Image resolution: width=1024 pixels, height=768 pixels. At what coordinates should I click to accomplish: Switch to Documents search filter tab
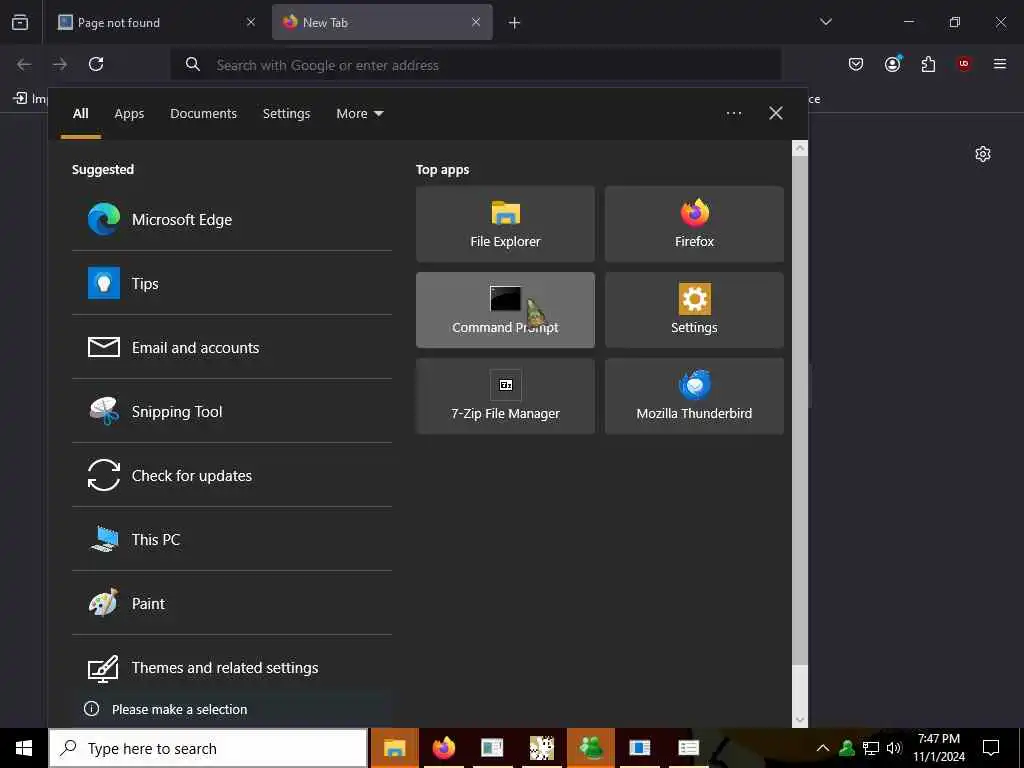[204, 114]
